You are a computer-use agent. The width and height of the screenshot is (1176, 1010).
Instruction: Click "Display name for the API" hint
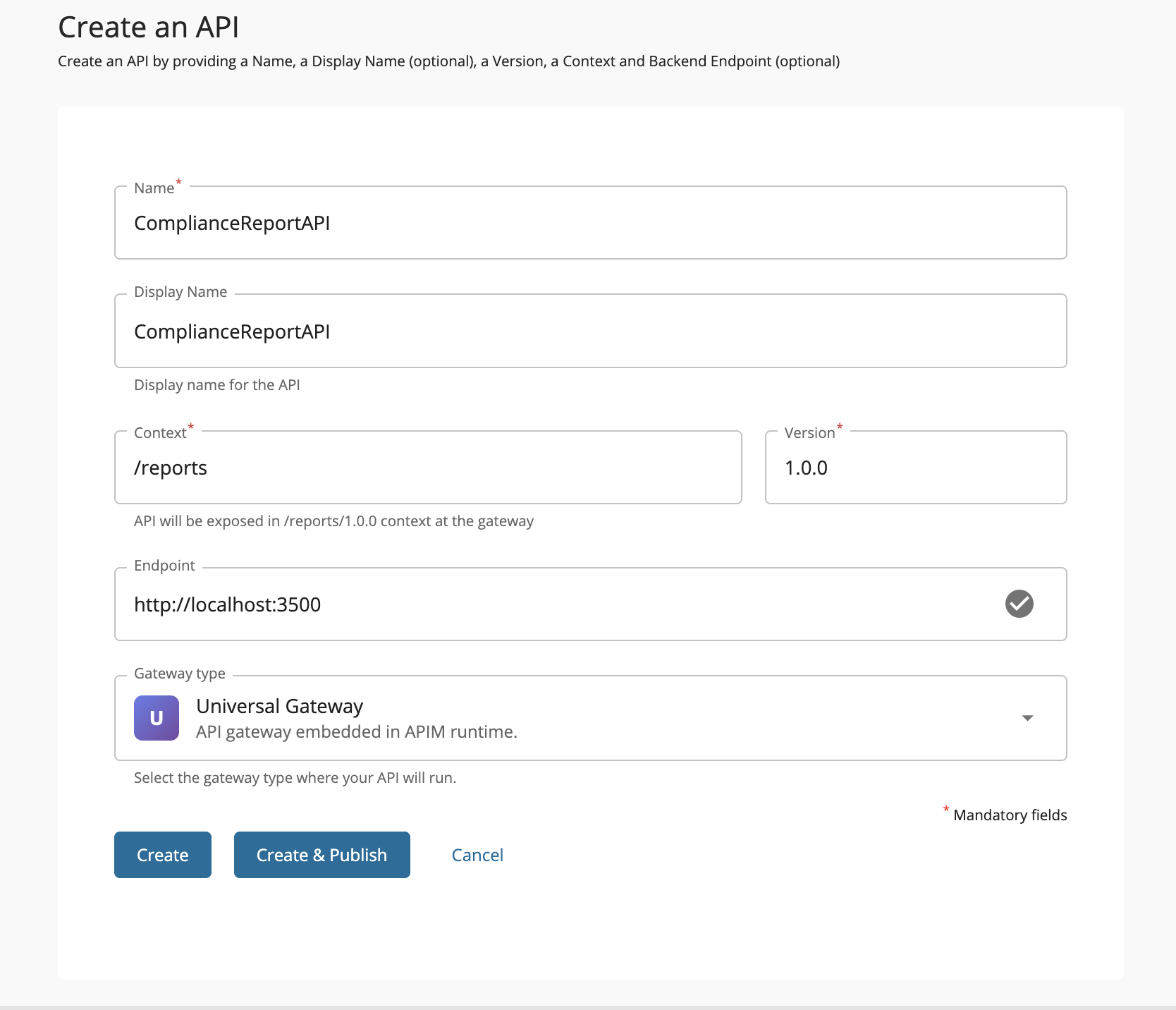point(216,385)
